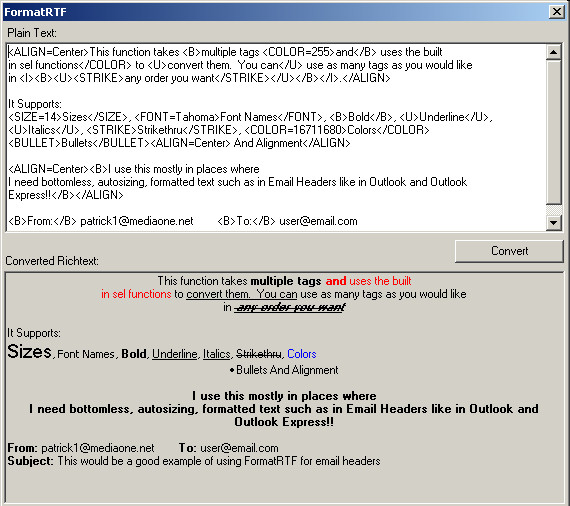The width and height of the screenshot is (570, 506).
Task: Click the Bullets And Alignment bullet line
Action: [x=284, y=370]
